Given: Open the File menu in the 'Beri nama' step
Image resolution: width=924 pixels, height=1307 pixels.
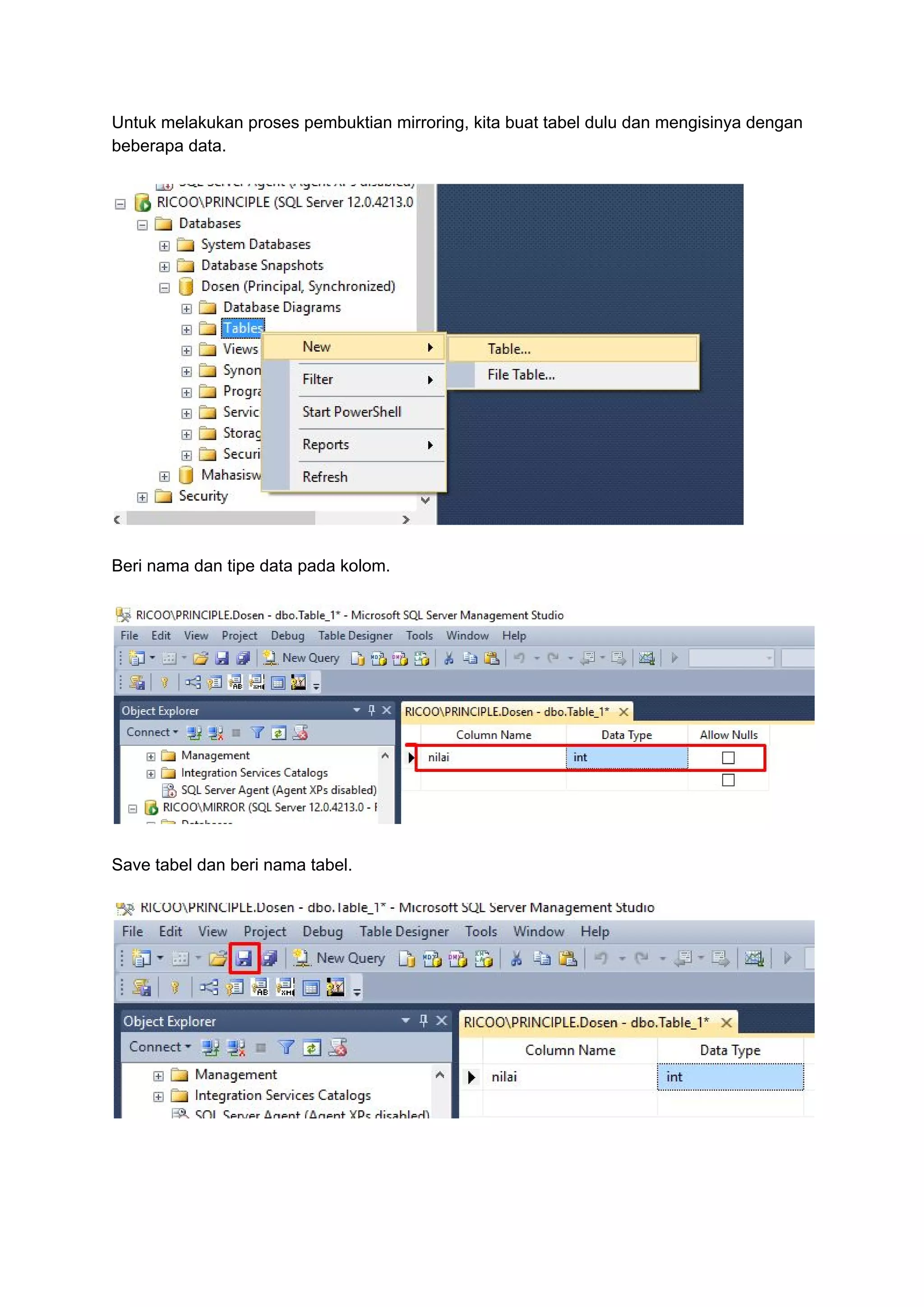Looking at the screenshot, I should [129, 636].
